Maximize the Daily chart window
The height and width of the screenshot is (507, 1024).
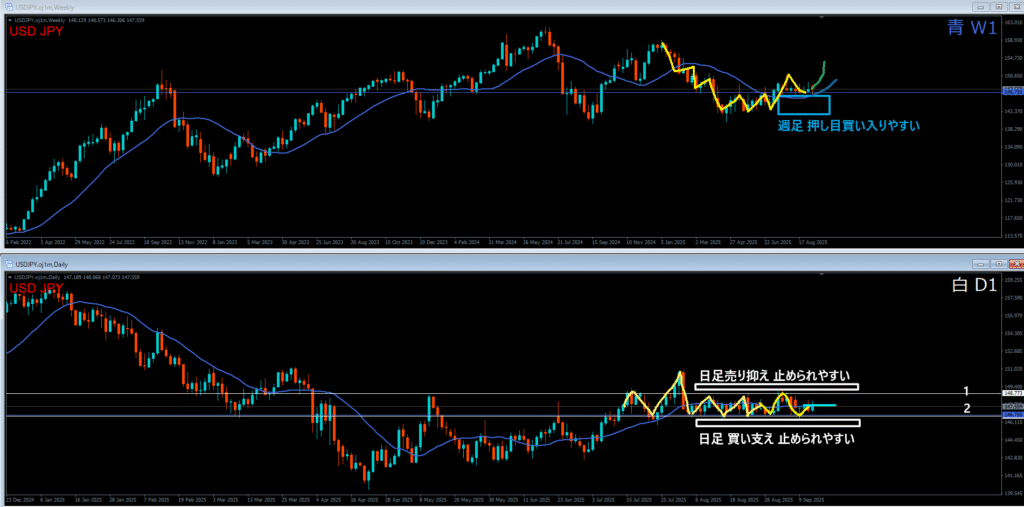click(999, 264)
